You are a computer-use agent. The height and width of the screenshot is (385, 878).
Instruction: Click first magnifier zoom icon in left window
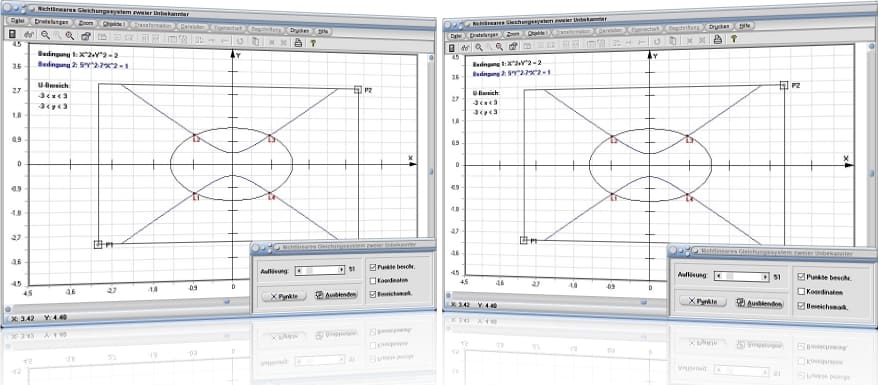pos(45,35)
